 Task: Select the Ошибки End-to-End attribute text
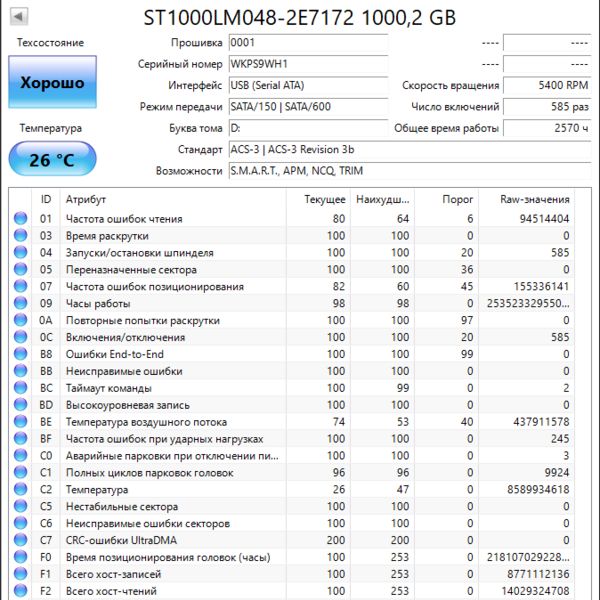115,354
